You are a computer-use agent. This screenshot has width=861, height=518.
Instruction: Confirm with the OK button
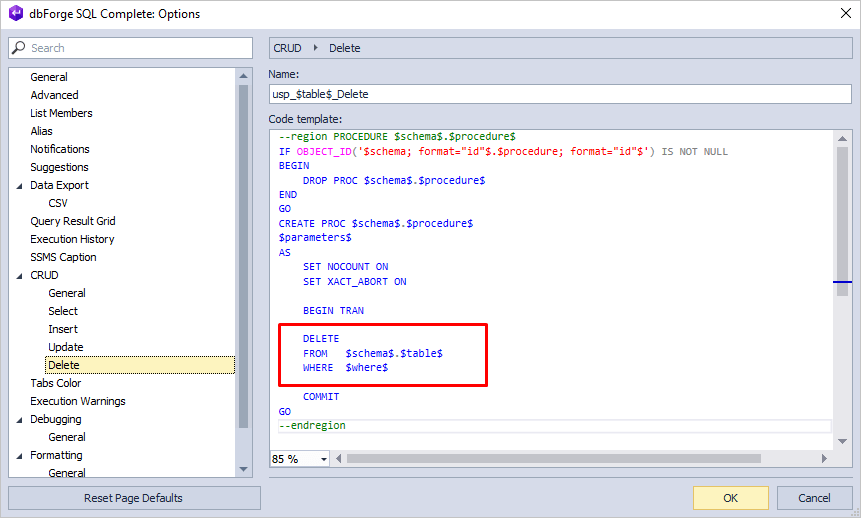pos(730,498)
